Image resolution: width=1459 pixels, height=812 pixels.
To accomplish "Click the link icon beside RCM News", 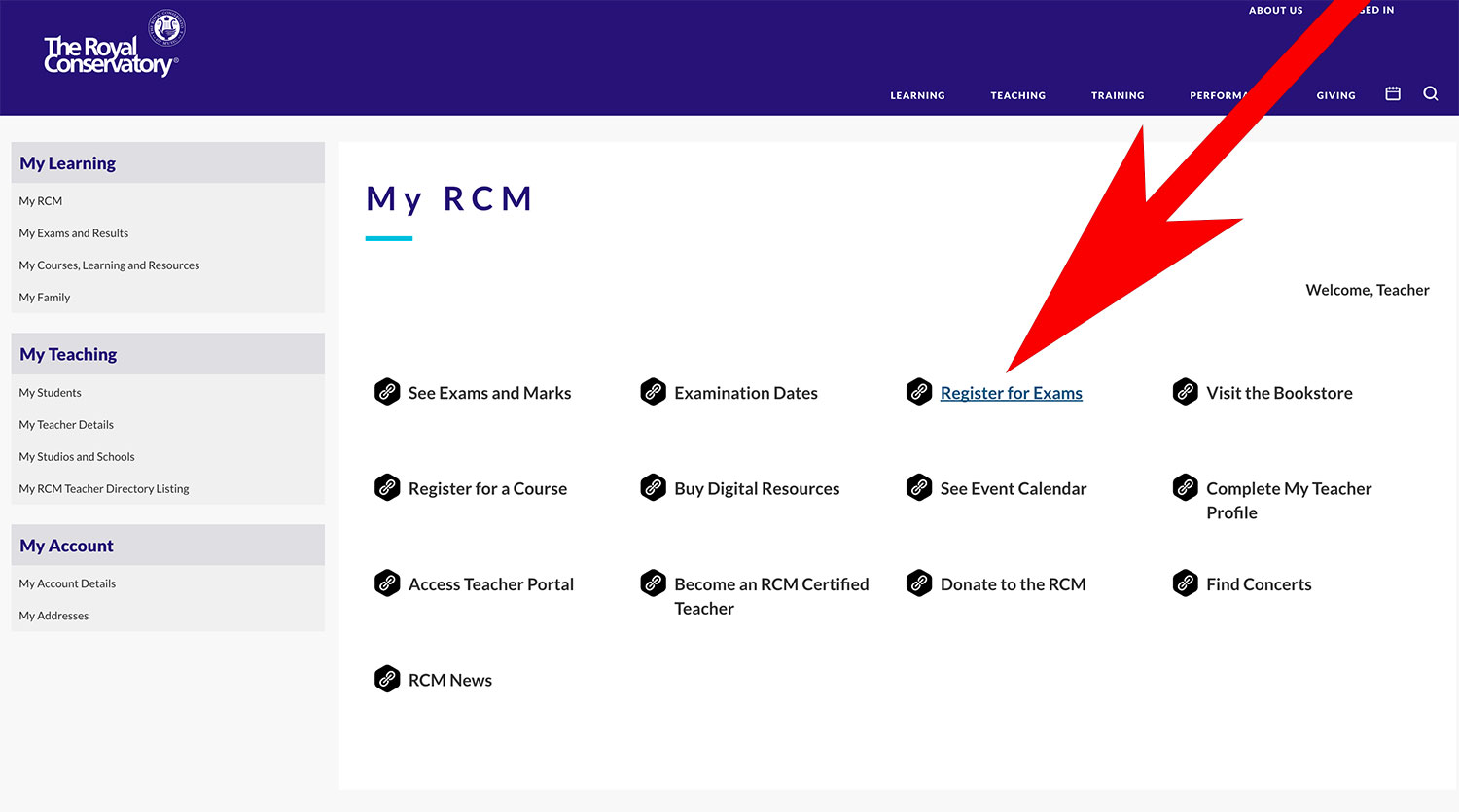I will pos(388,678).
